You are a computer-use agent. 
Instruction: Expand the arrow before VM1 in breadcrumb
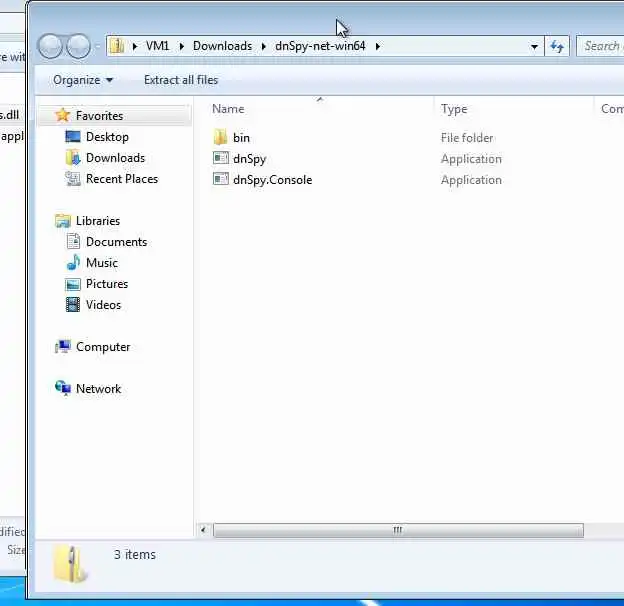[x=135, y=47]
